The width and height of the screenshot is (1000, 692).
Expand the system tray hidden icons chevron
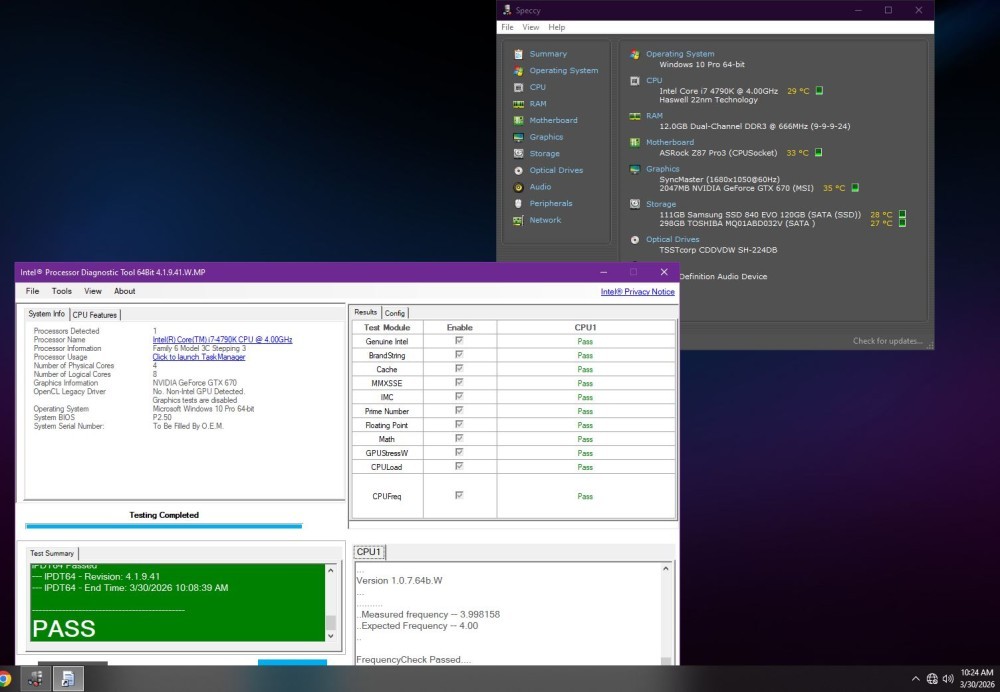[915, 679]
